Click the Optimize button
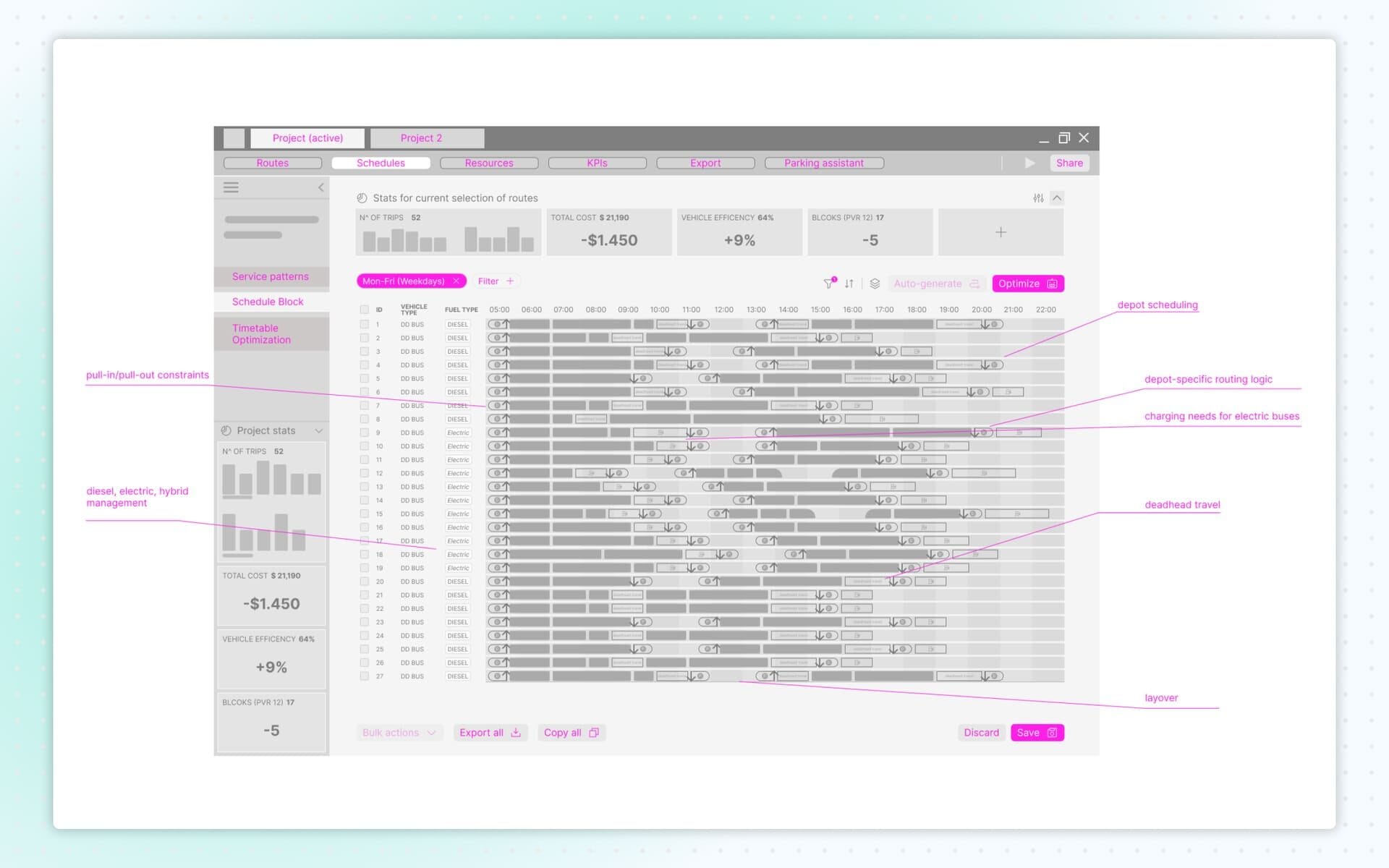 pos(1027,283)
